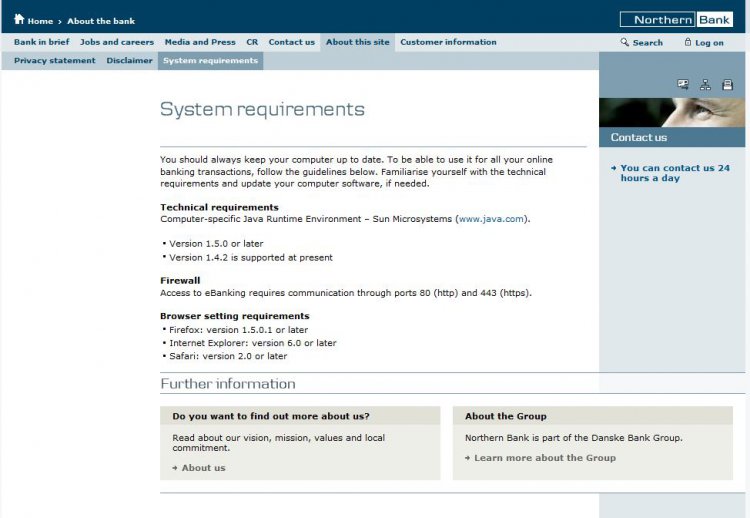Click 'Browser setting requirements' subheading

(234, 316)
